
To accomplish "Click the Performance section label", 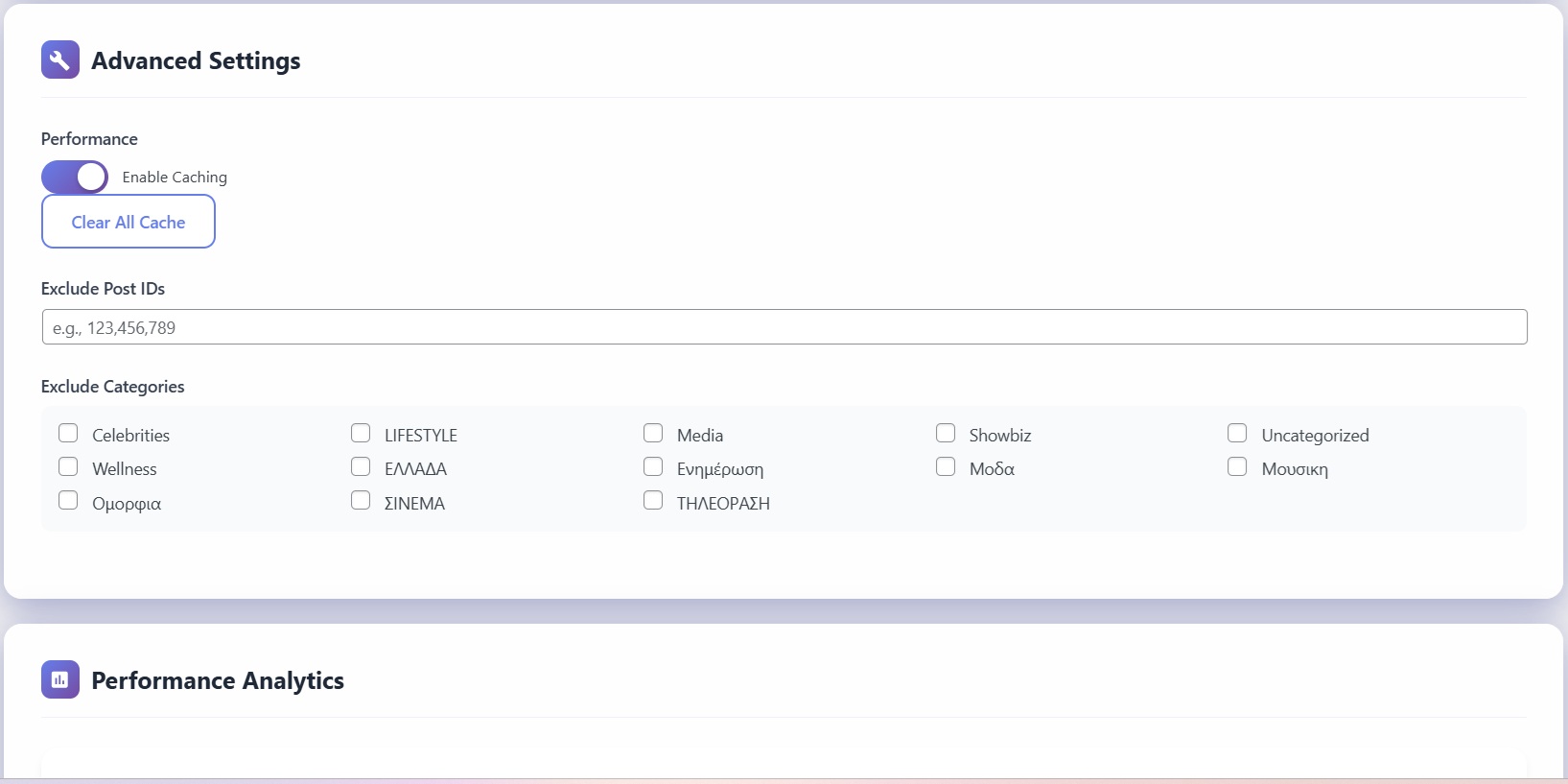I will point(89,139).
